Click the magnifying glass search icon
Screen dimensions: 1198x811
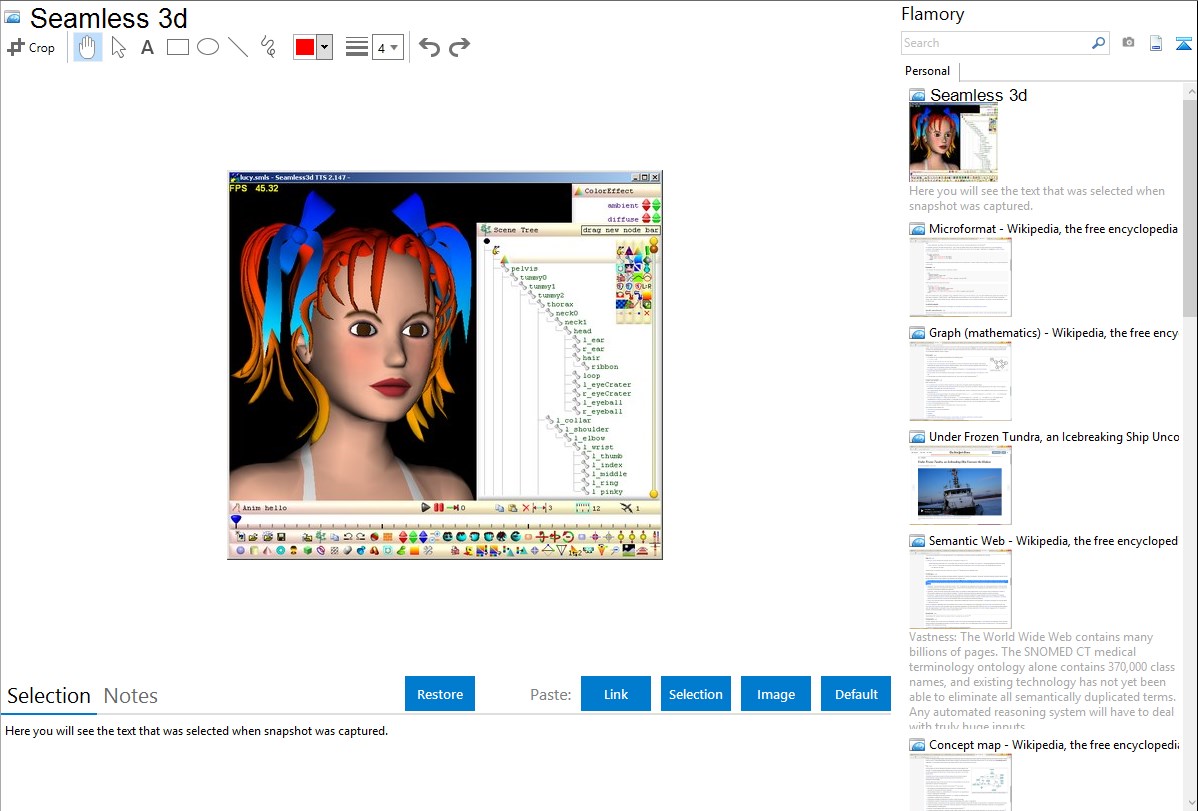tap(1099, 43)
